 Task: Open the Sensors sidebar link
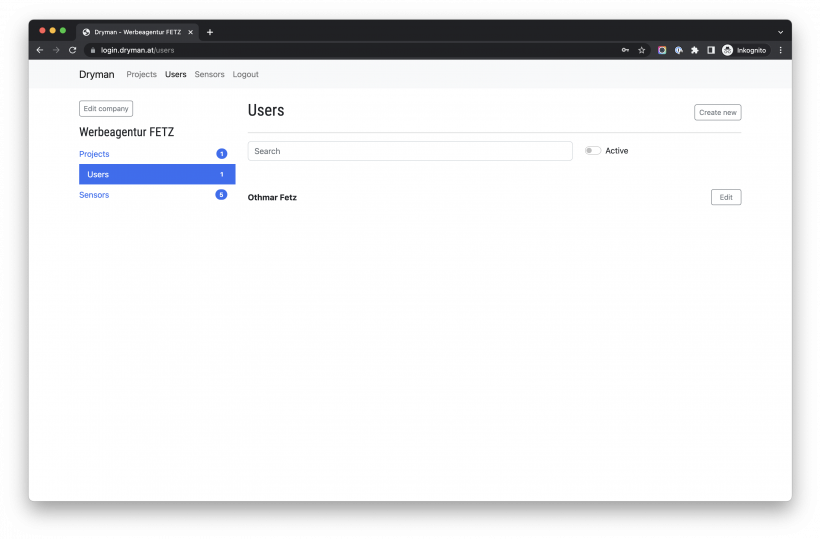tap(94, 195)
